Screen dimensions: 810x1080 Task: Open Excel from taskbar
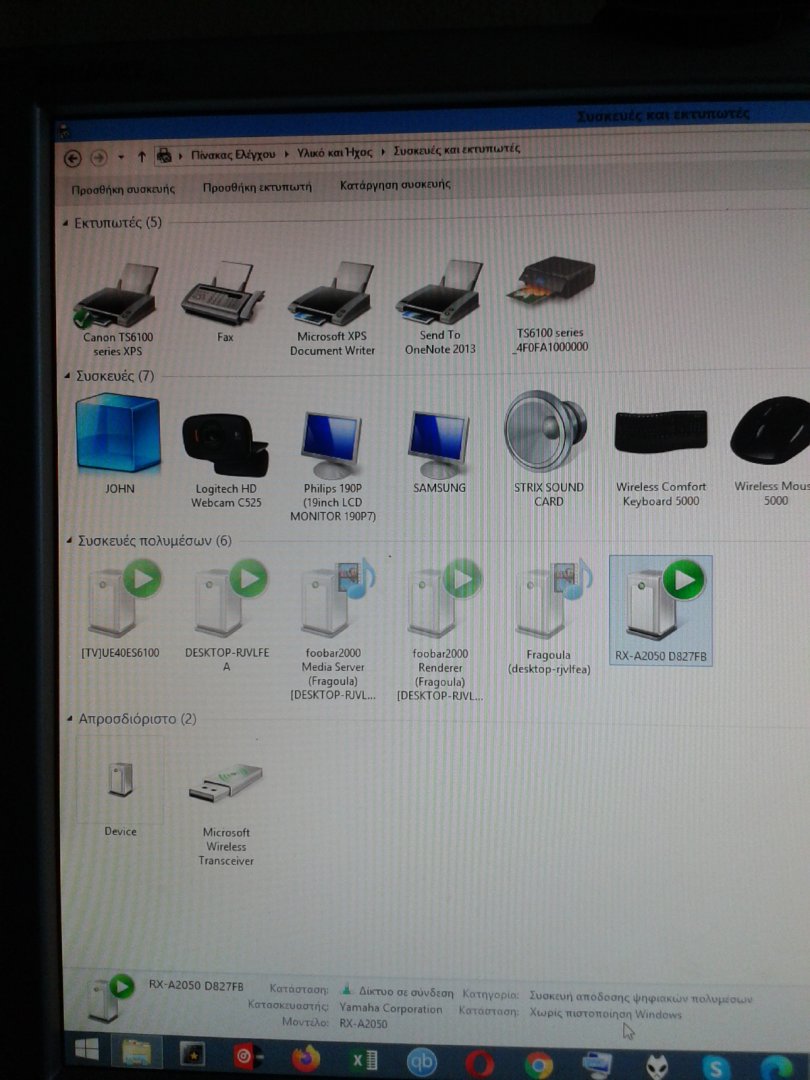tap(364, 1060)
